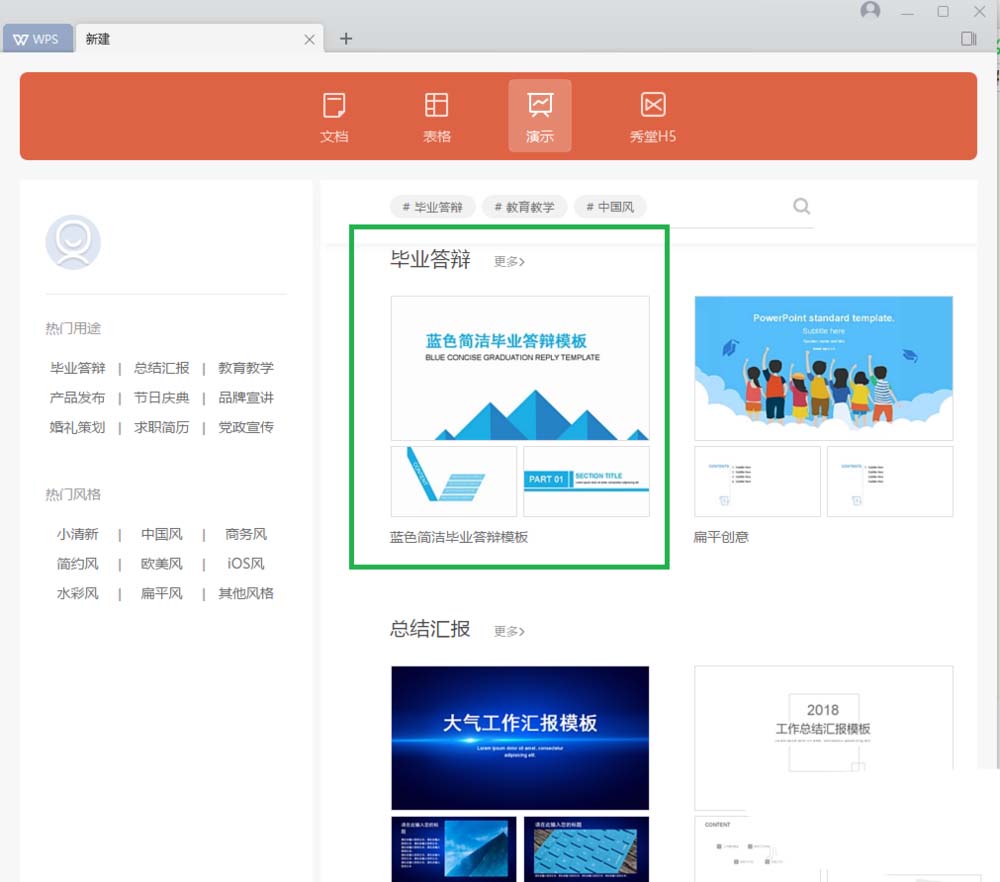Select the iOS风 style link
Screen dimensions: 1000x882
(x=246, y=563)
